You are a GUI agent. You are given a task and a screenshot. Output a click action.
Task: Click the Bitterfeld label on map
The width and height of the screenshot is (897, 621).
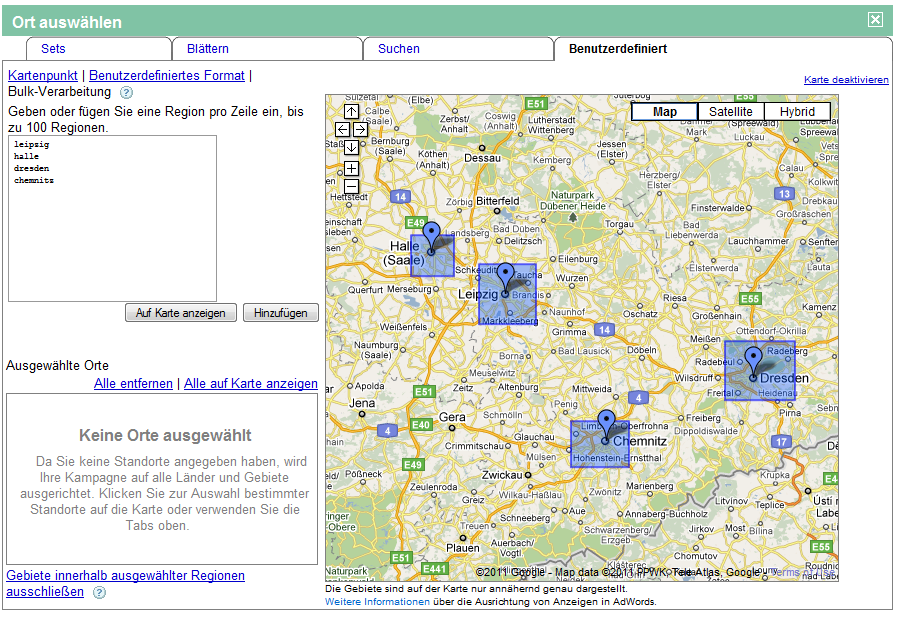click(498, 201)
